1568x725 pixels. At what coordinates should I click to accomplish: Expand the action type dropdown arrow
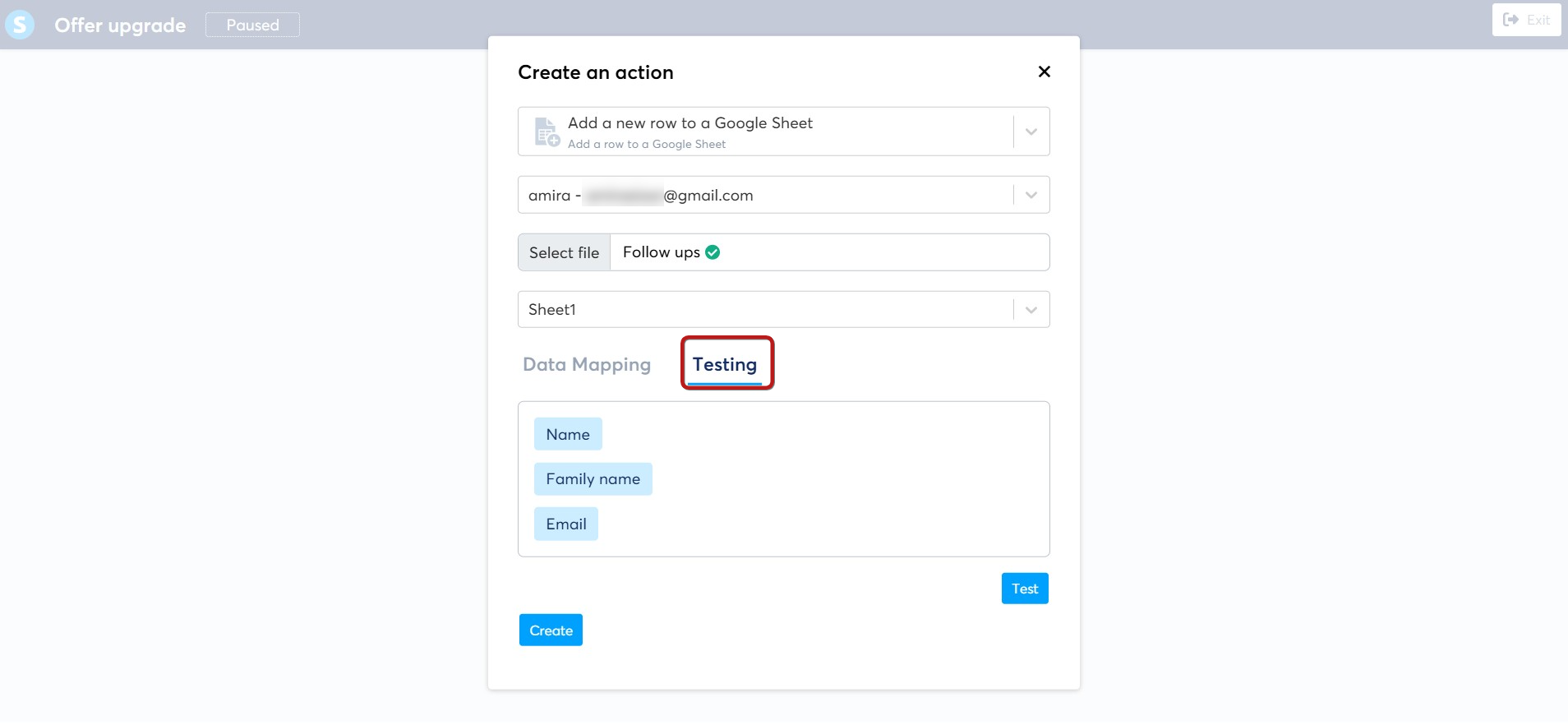[x=1031, y=132]
